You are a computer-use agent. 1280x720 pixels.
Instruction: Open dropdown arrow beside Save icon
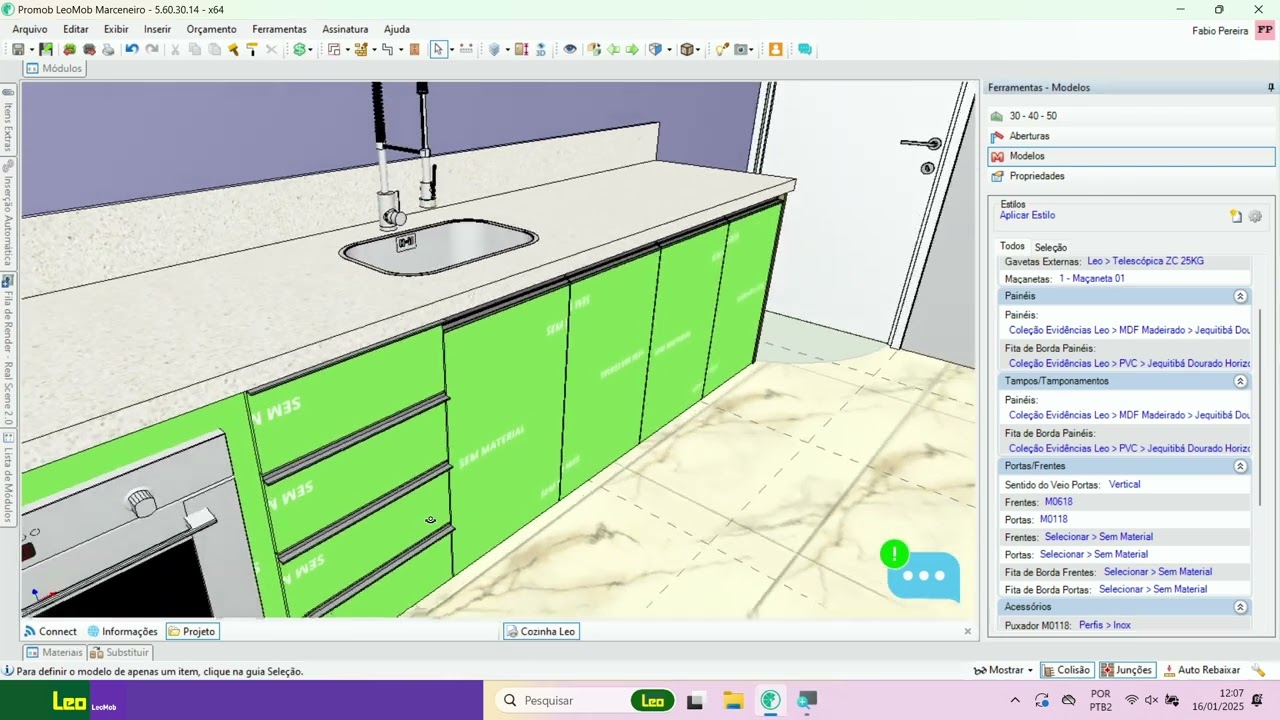(31, 50)
